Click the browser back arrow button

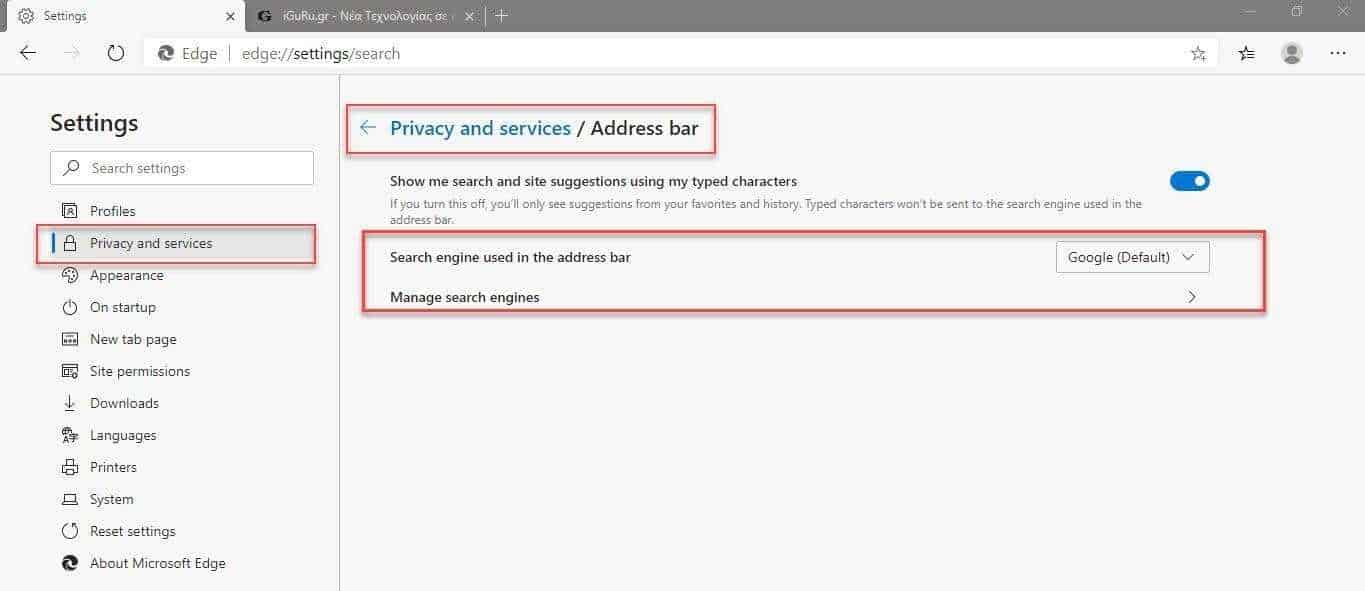(x=28, y=53)
